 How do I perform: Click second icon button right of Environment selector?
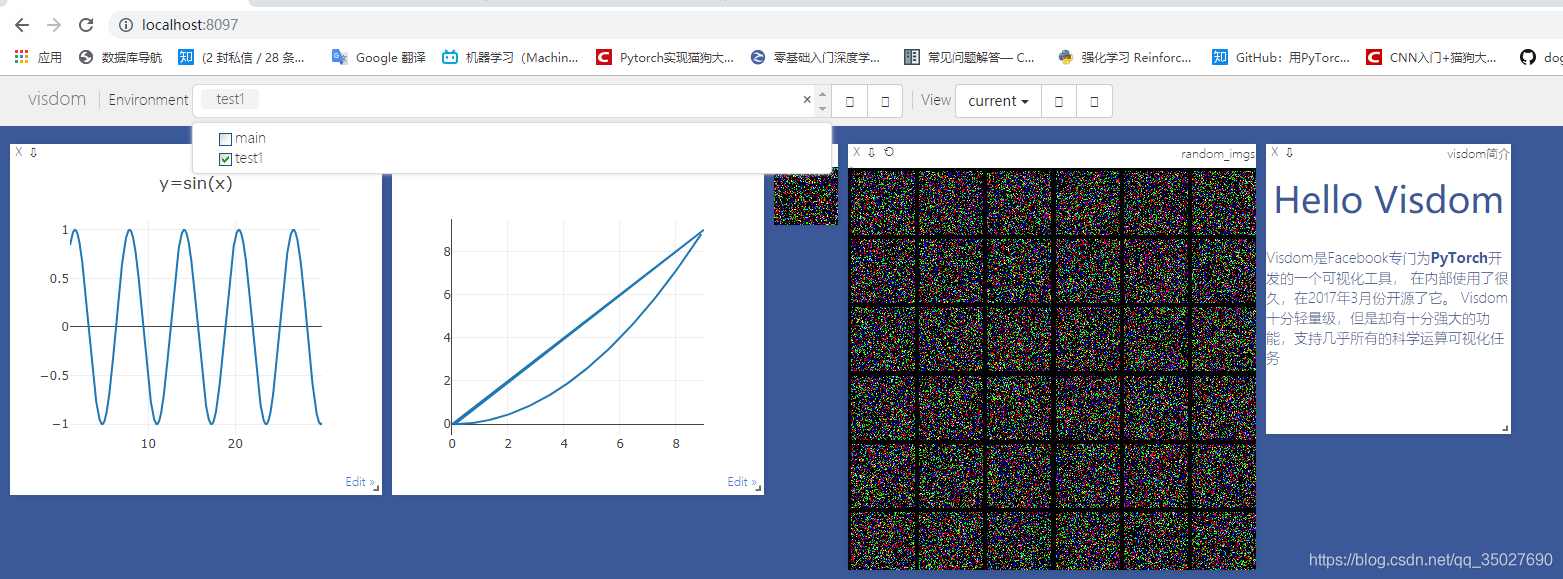(885, 101)
